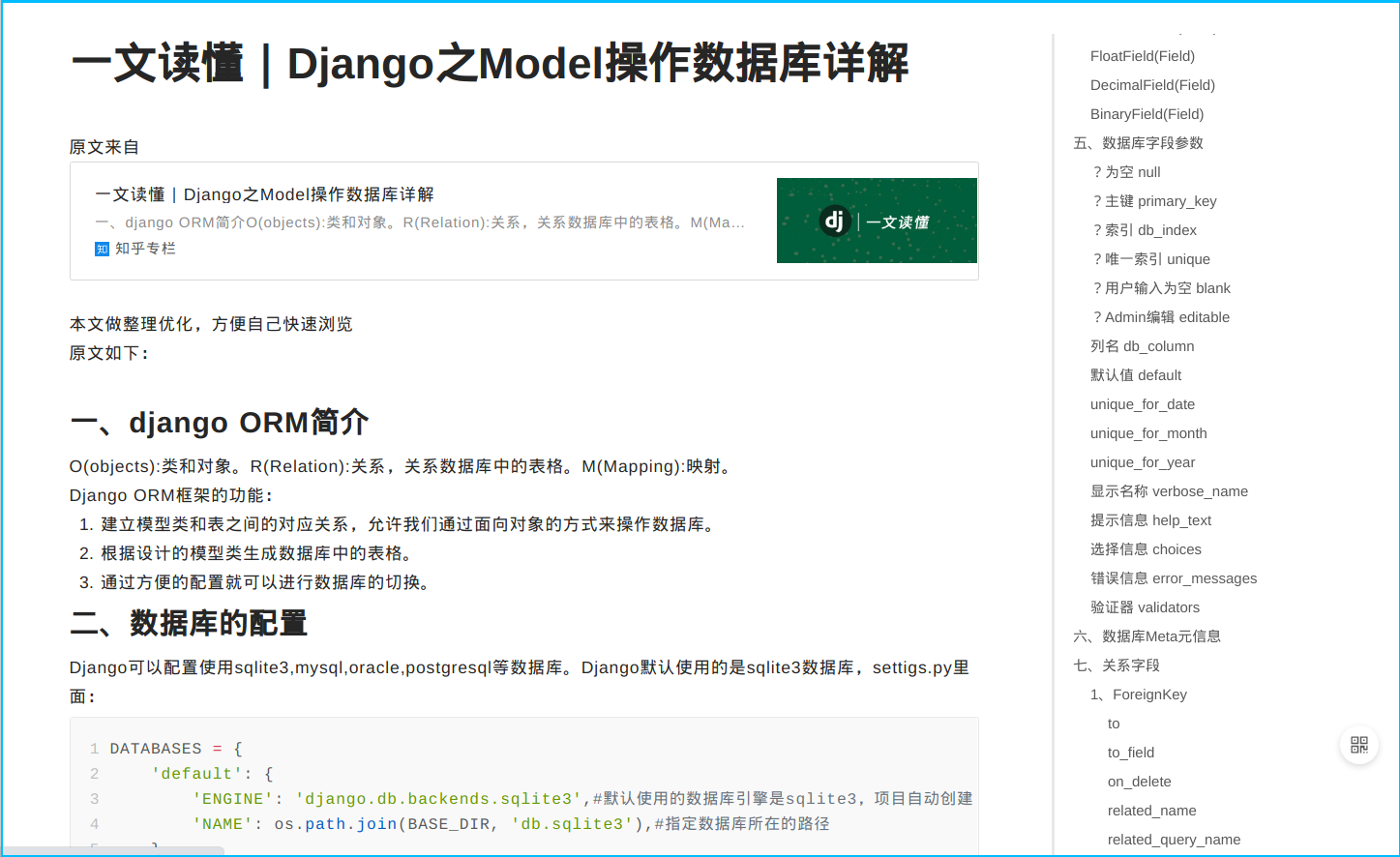
Task: Go to 验证器 validators outline entry
Action: [1145, 607]
